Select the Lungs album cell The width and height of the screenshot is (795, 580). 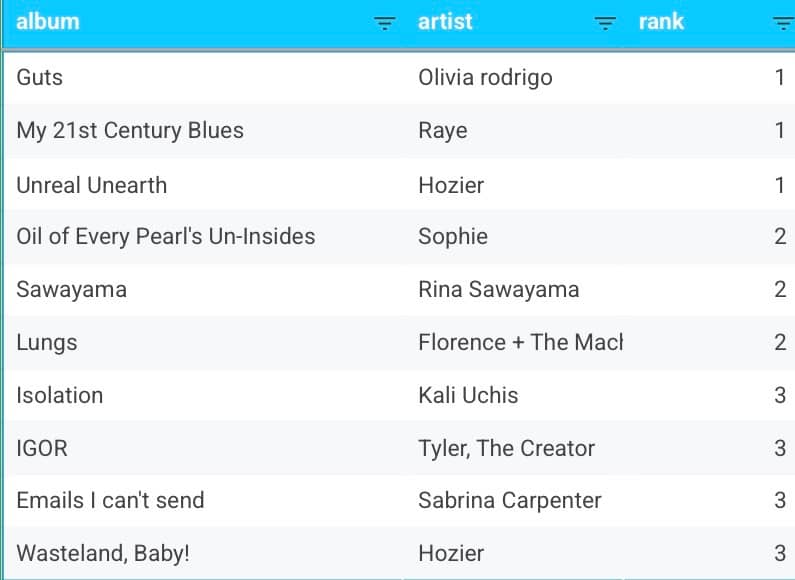205,343
